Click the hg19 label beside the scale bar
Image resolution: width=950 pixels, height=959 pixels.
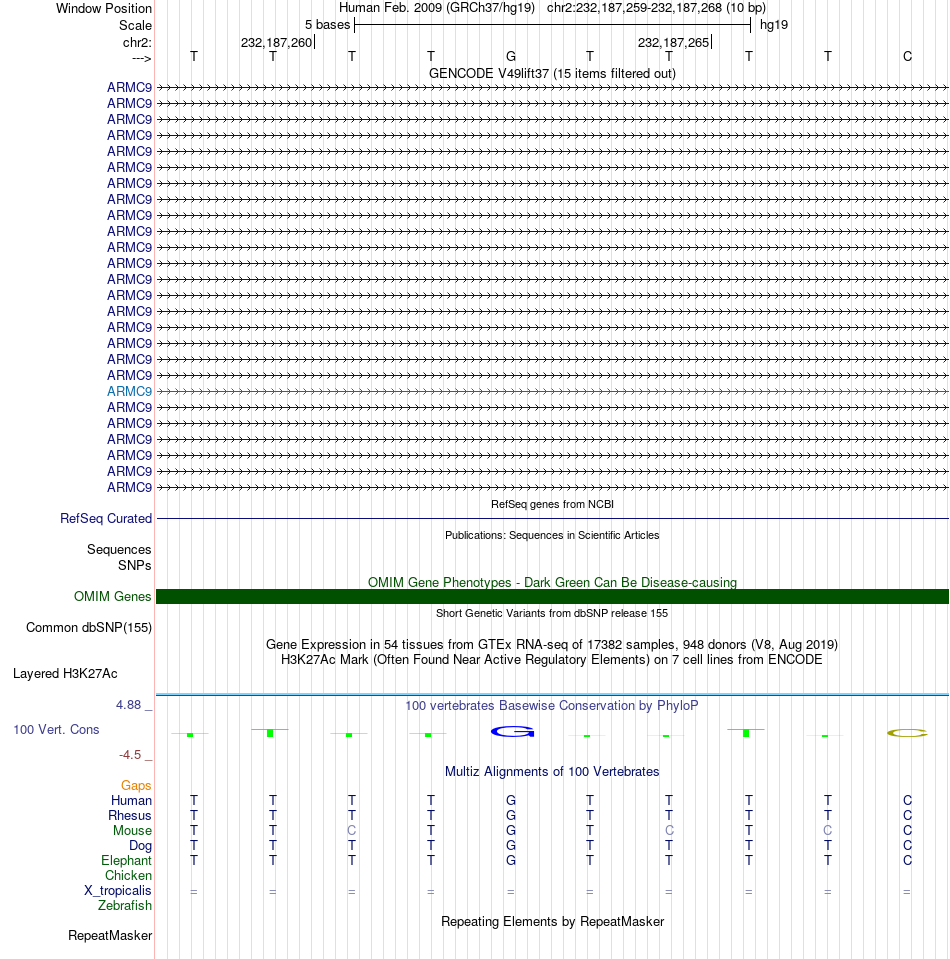pos(774,25)
